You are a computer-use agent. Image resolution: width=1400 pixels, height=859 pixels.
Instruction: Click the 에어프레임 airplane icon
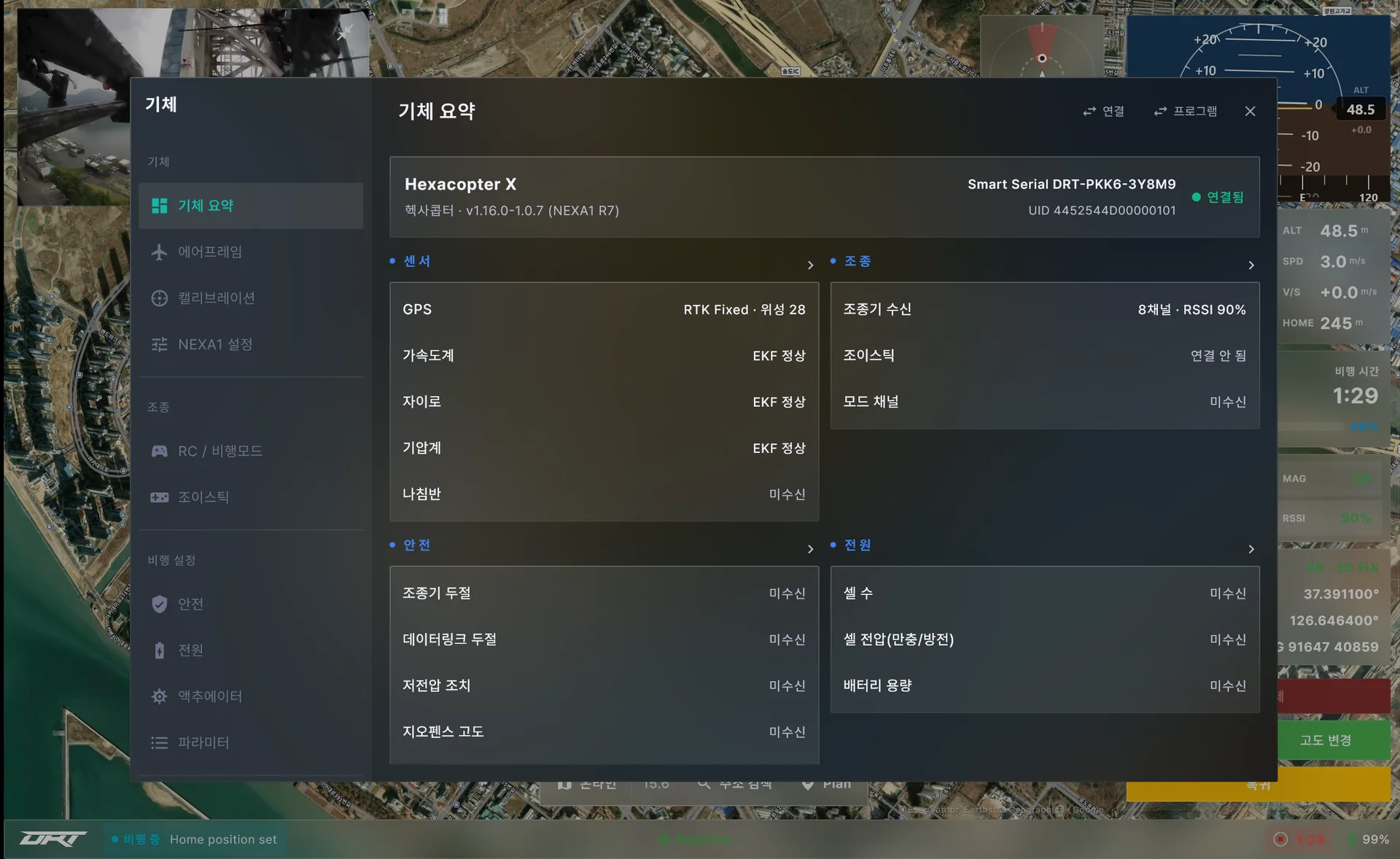pos(159,252)
